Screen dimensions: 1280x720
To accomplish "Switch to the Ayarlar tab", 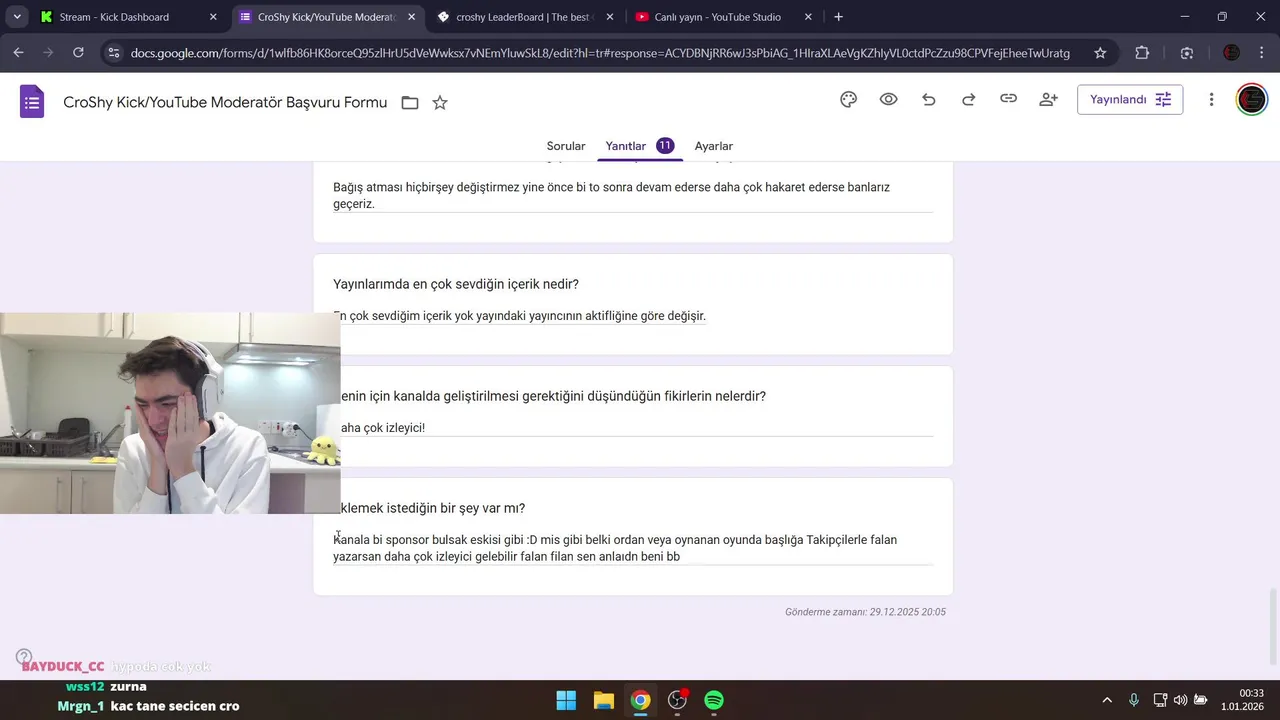I will point(714,146).
